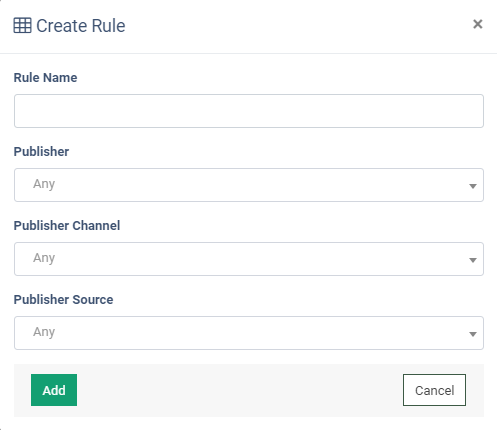This screenshot has width=497, height=430.
Task: Click the gray footer bar between Add and Cancel
Action: click(240, 390)
